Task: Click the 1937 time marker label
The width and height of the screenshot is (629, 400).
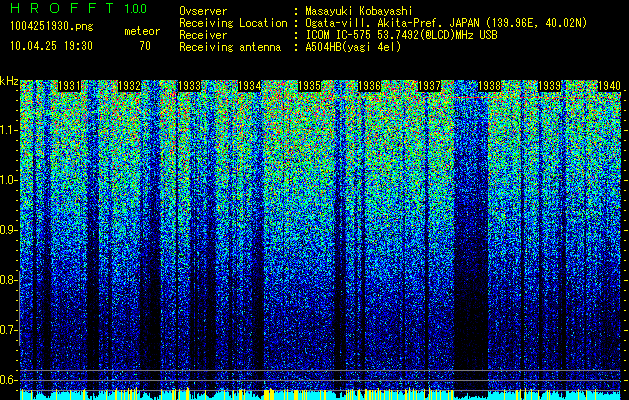Action: [429, 86]
